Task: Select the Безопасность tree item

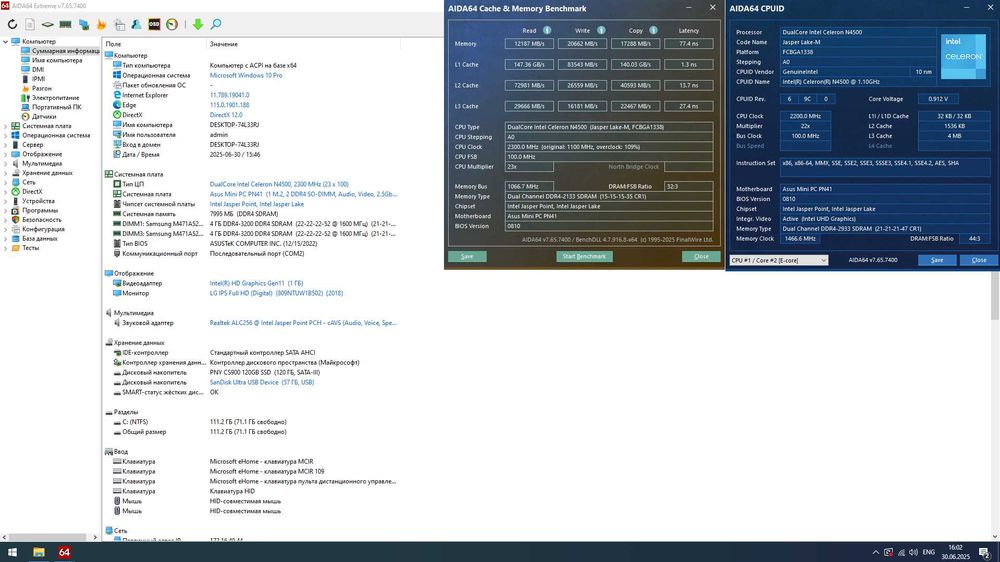Action: [x=41, y=219]
